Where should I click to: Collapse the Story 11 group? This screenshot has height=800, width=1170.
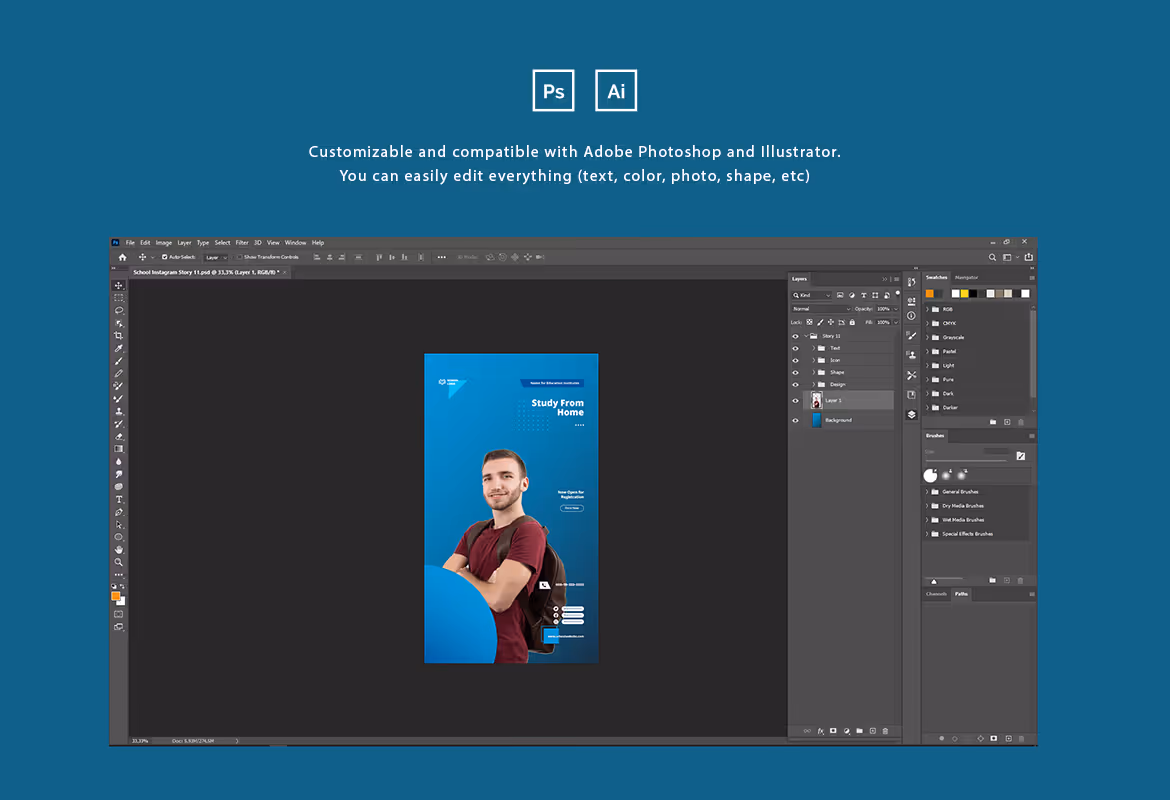click(806, 337)
